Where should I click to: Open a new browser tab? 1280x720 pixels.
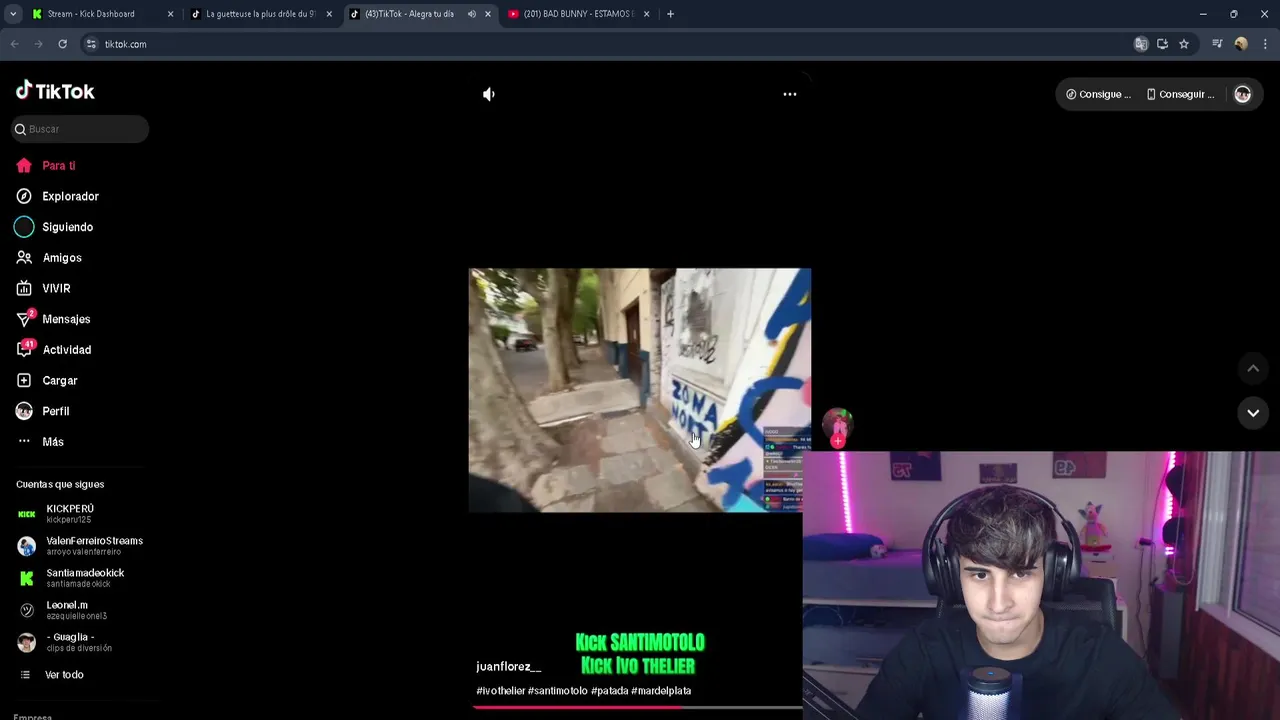coord(670,14)
